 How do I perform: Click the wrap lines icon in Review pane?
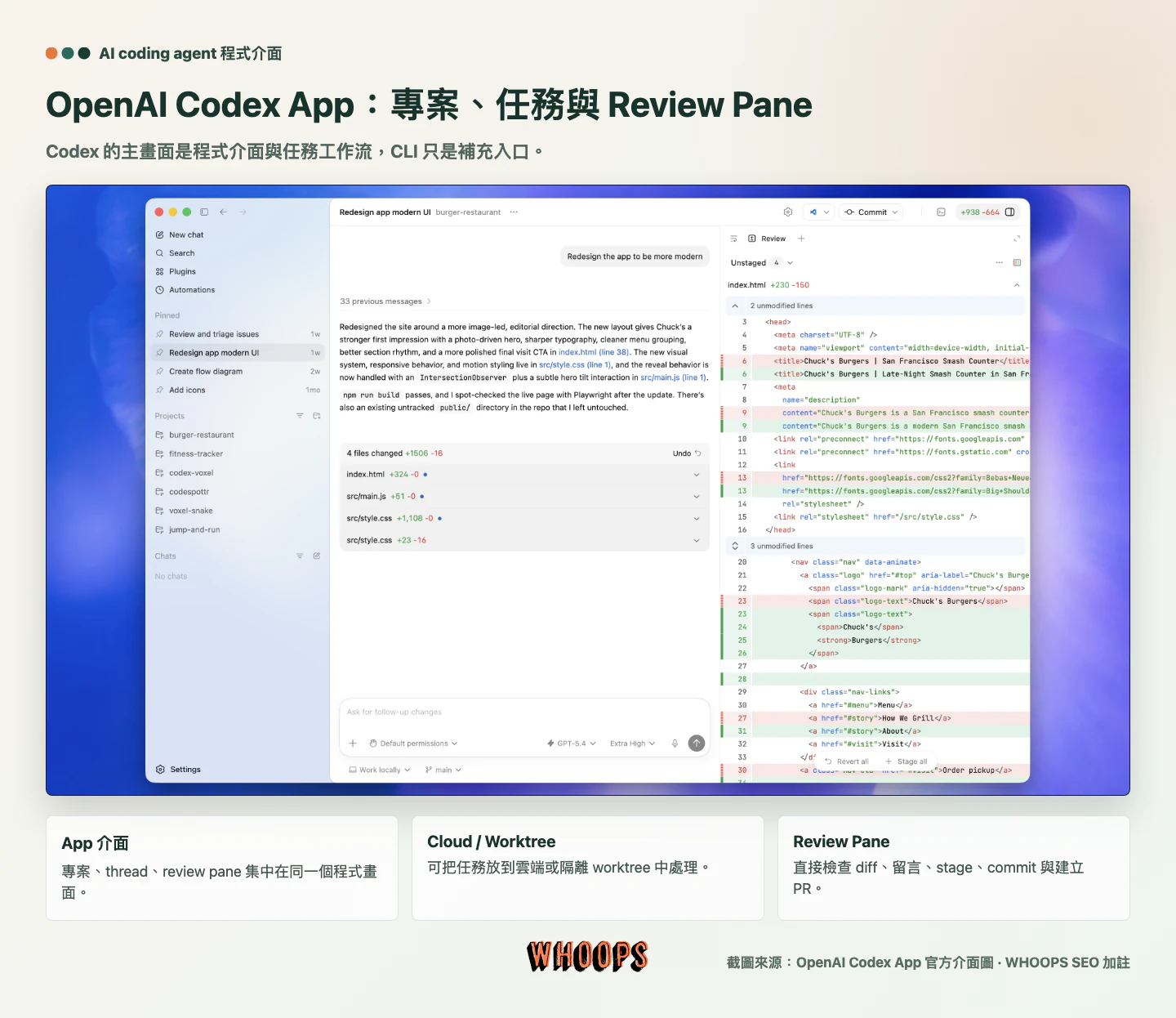(x=733, y=239)
